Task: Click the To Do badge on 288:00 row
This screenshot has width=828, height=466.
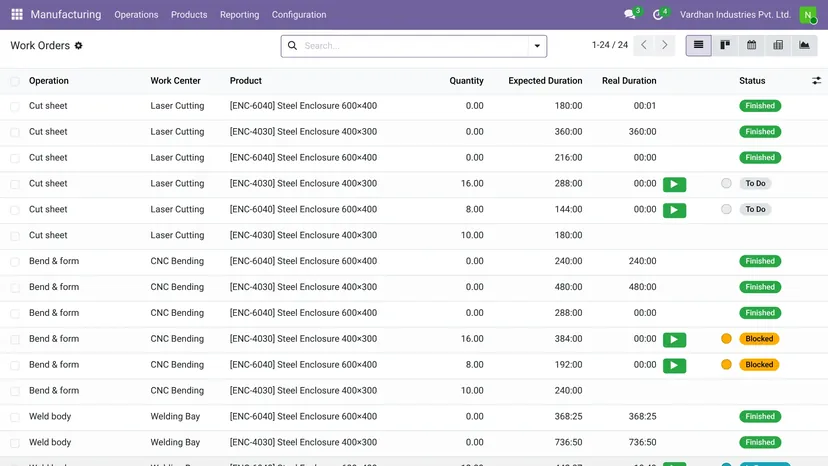Action: [755, 183]
